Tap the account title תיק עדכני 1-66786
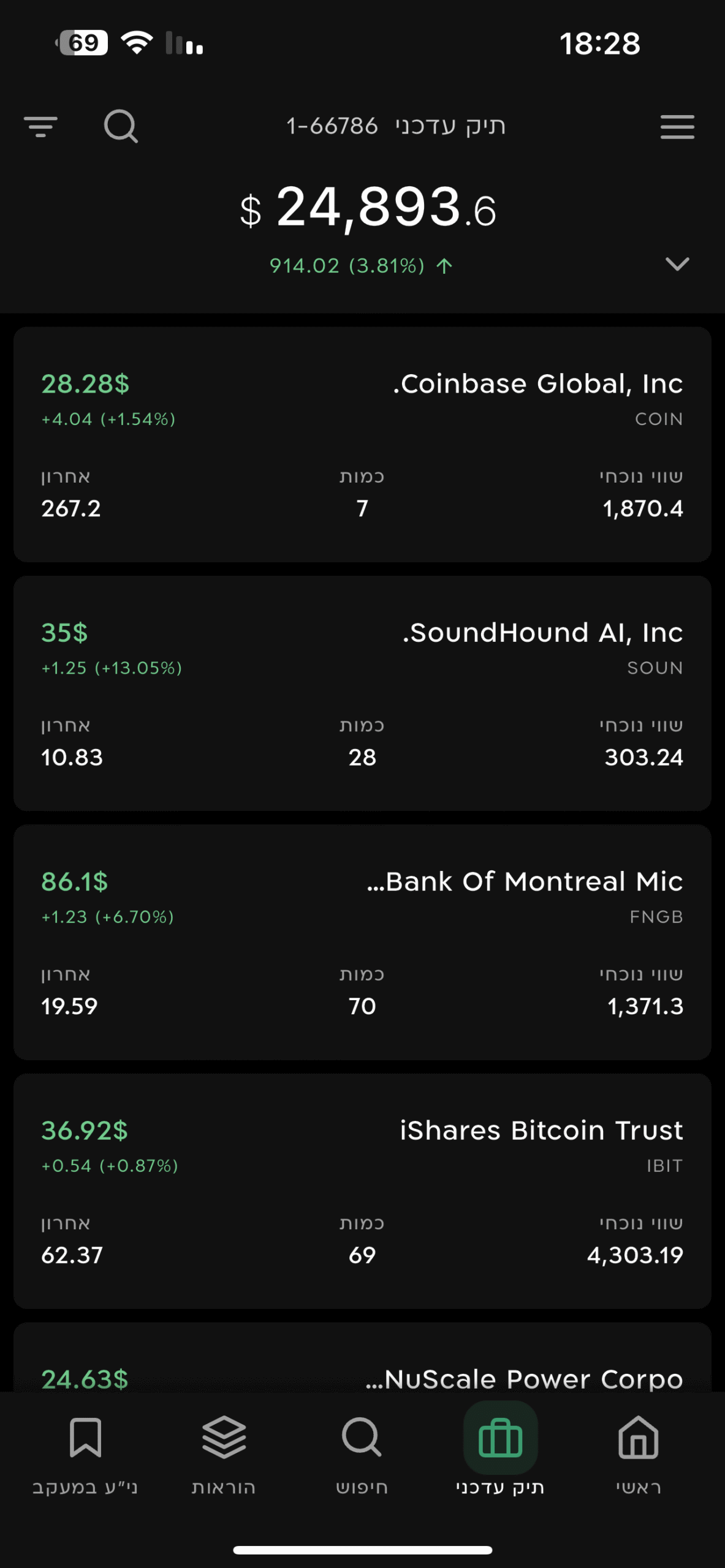This screenshot has height=1568, width=725. pyautogui.click(x=396, y=126)
